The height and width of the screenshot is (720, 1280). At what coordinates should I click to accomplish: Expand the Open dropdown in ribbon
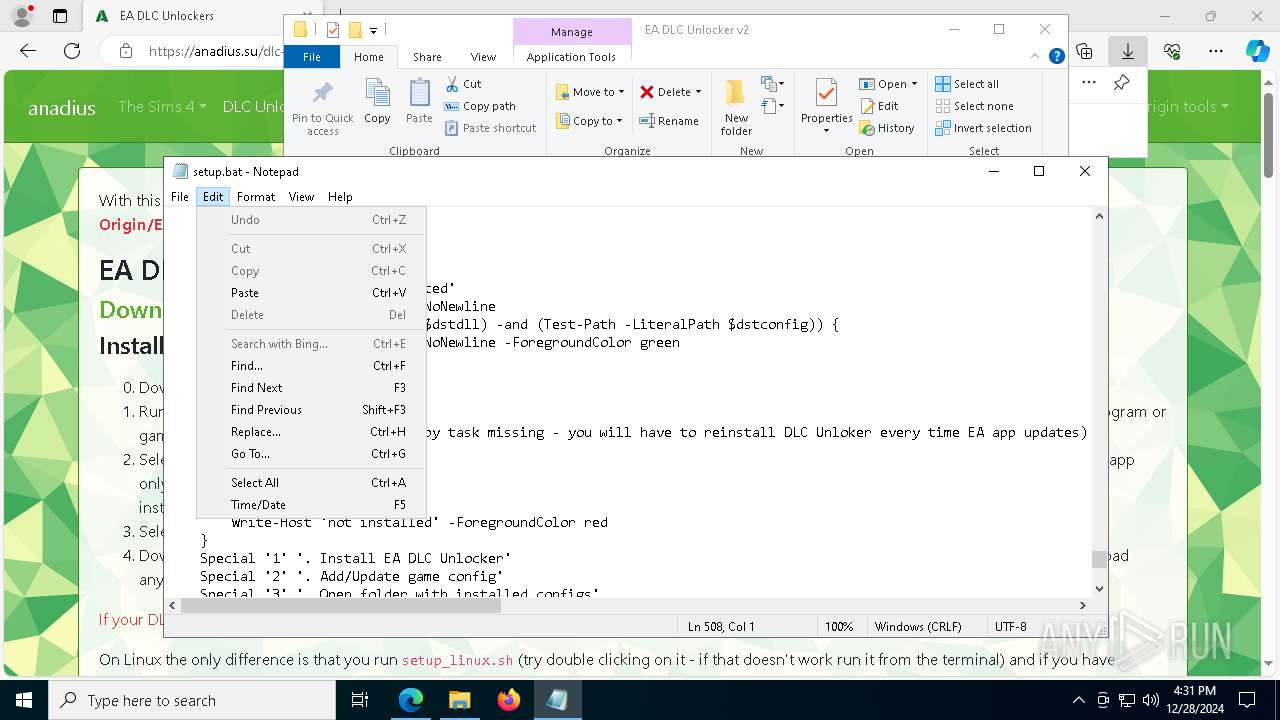pyautogui.click(x=915, y=84)
